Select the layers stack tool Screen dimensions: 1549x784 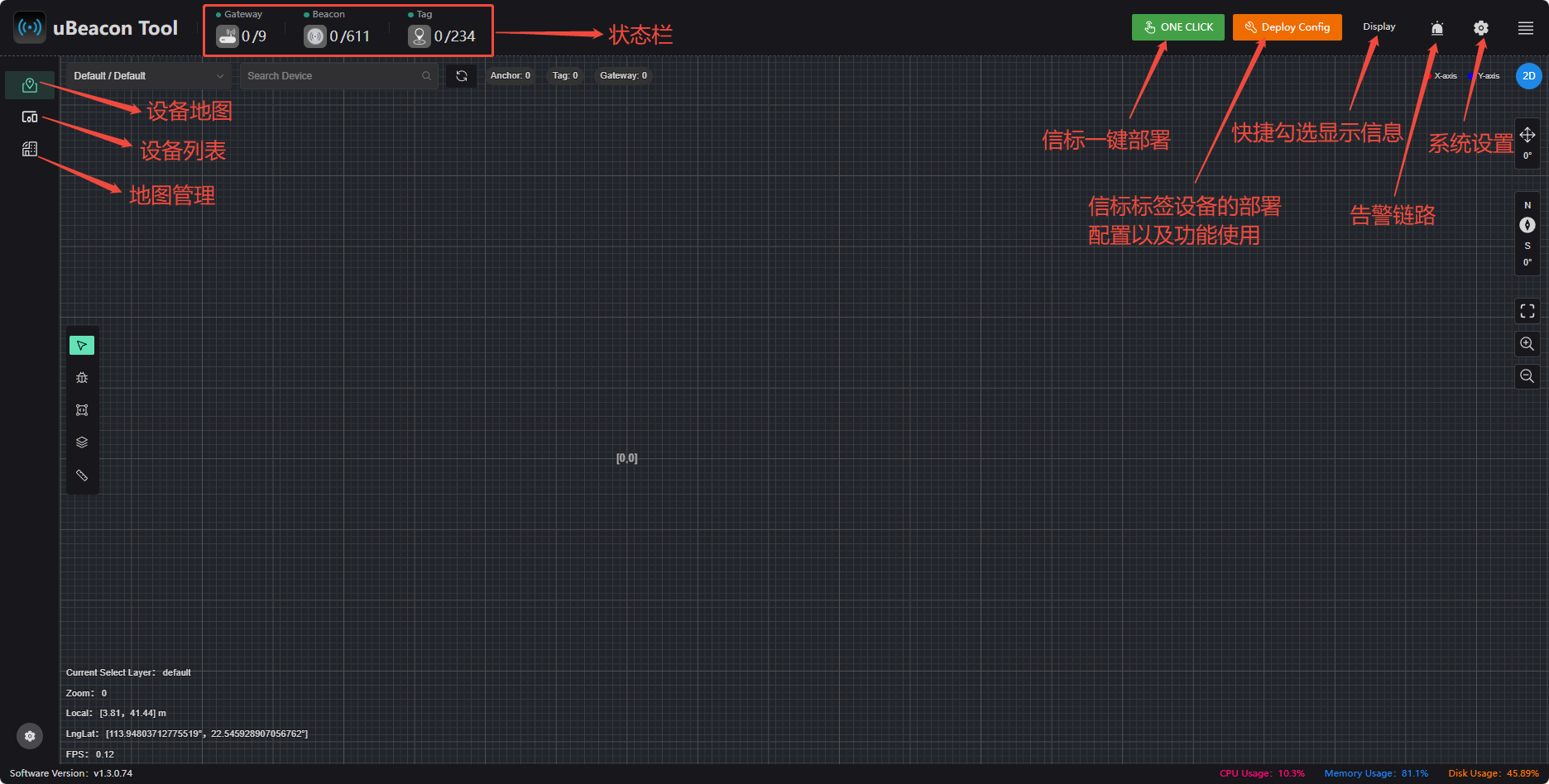82,442
